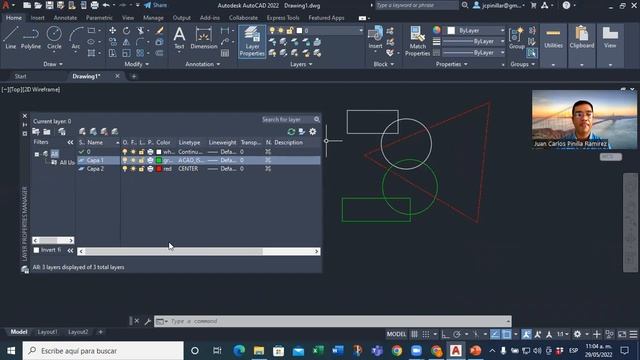Click the Undo arrow in quick access toolbar
Screen dimensions: 640x360
pos(106,5)
